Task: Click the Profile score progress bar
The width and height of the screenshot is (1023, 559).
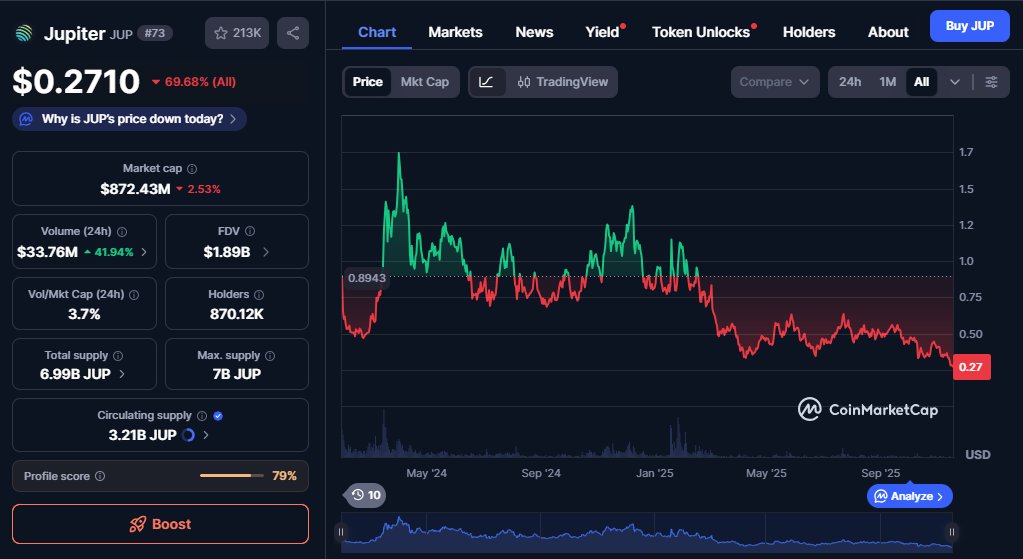Action: point(232,476)
